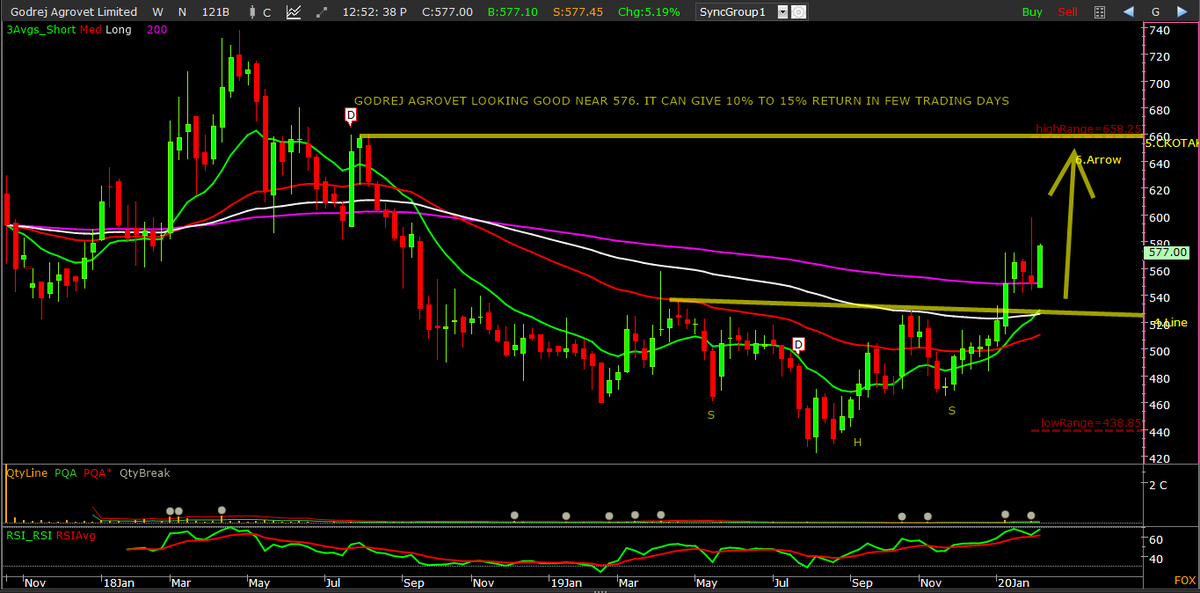The width and height of the screenshot is (1200, 593).
Task: Click the H head pattern label
Action: click(857, 441)
